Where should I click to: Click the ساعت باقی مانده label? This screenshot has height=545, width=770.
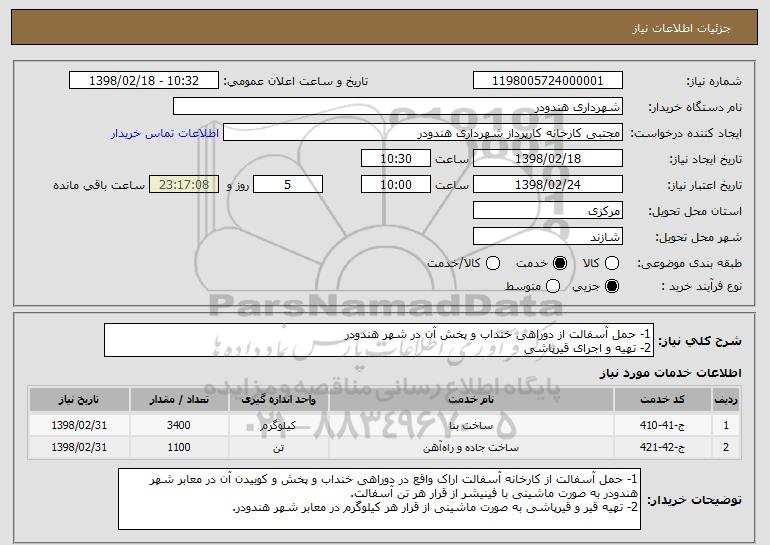99,185
